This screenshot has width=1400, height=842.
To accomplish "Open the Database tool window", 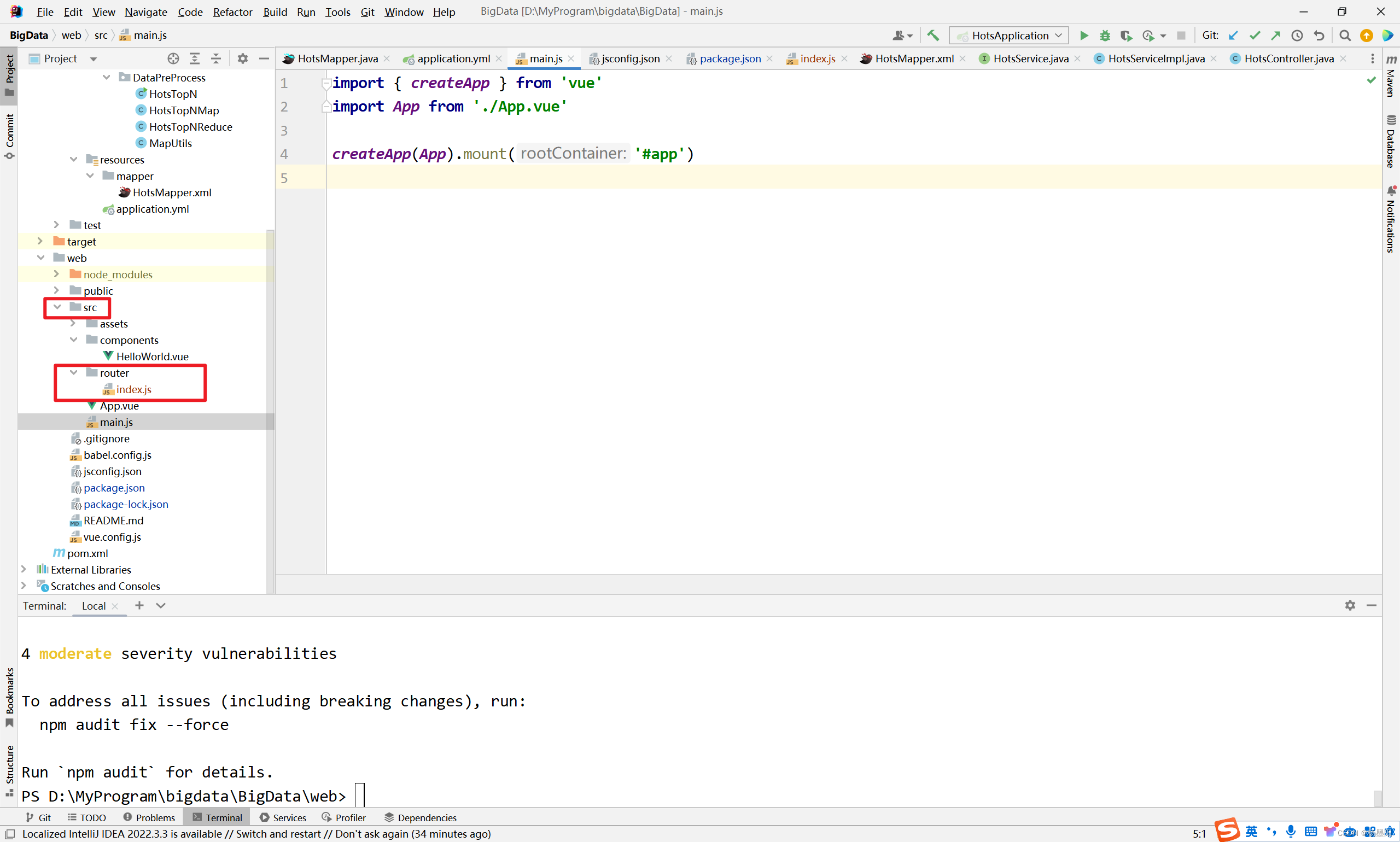I will click(x=1391, y=141).
